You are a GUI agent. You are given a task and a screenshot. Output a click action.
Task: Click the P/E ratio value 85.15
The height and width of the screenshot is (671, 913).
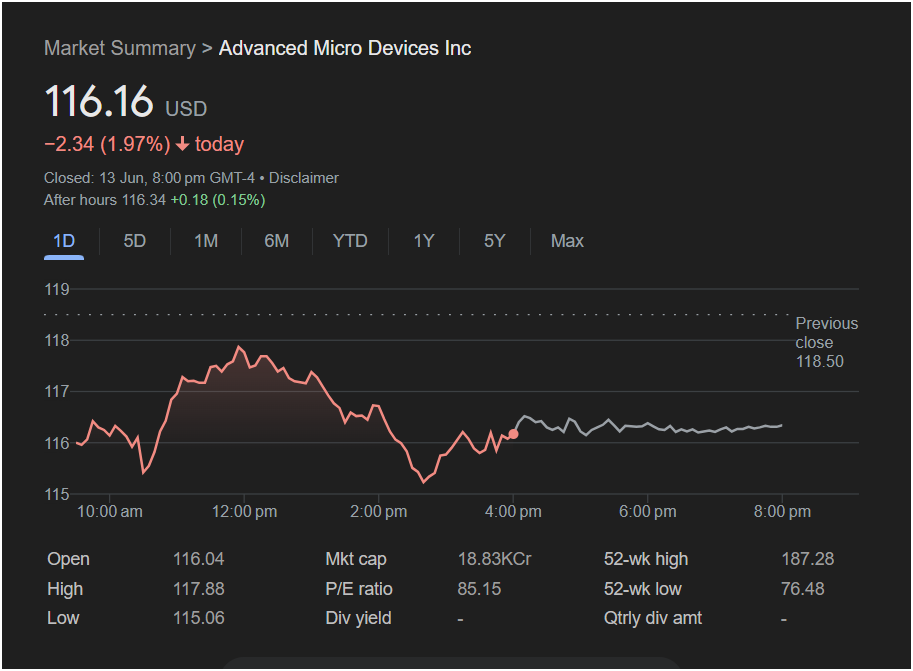(479, 589)
